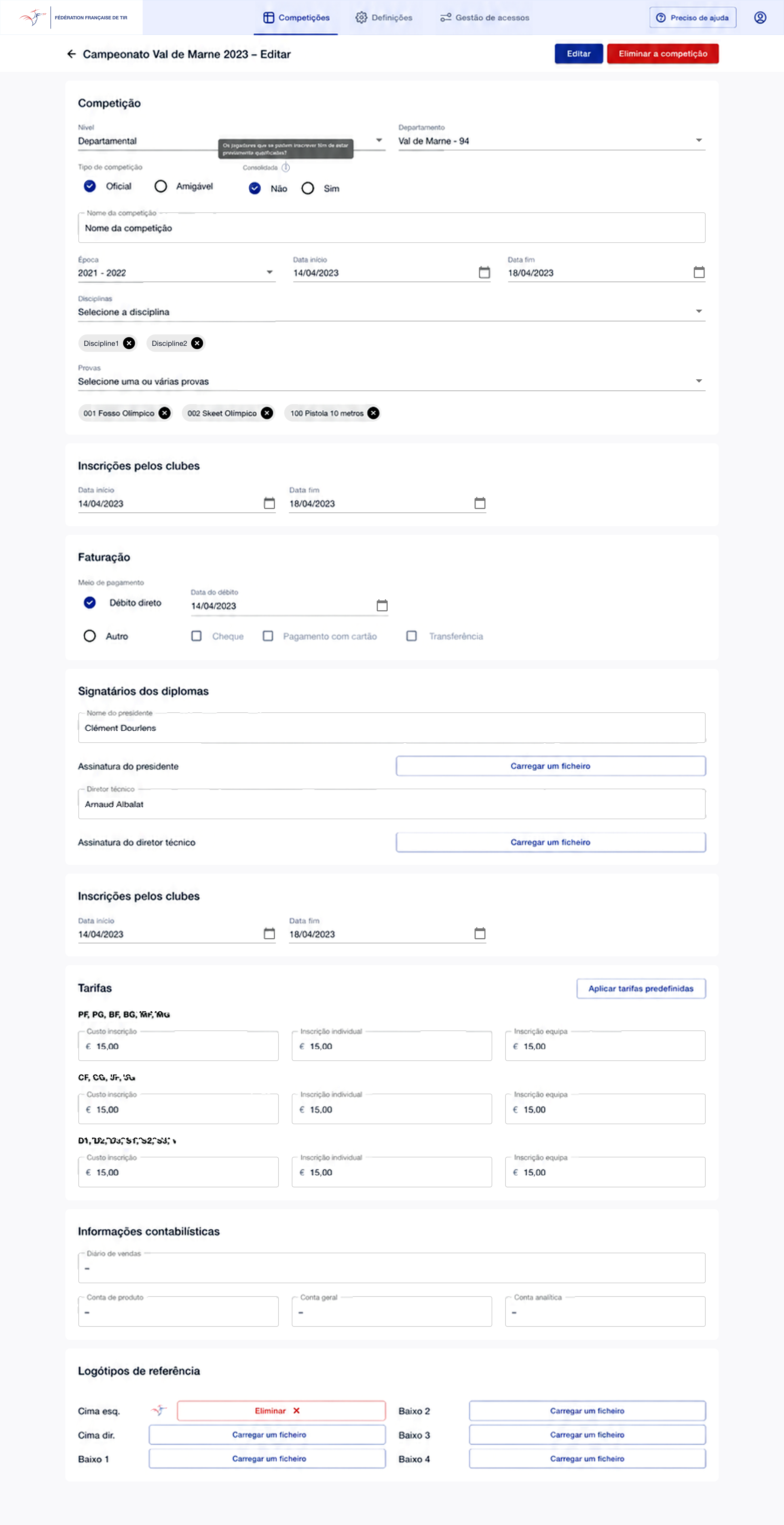The height and width of the screenshot is (1525, 784).
Task: Remove the 002 Skeet Olímpico chip
Action: [x=267, y=413]
